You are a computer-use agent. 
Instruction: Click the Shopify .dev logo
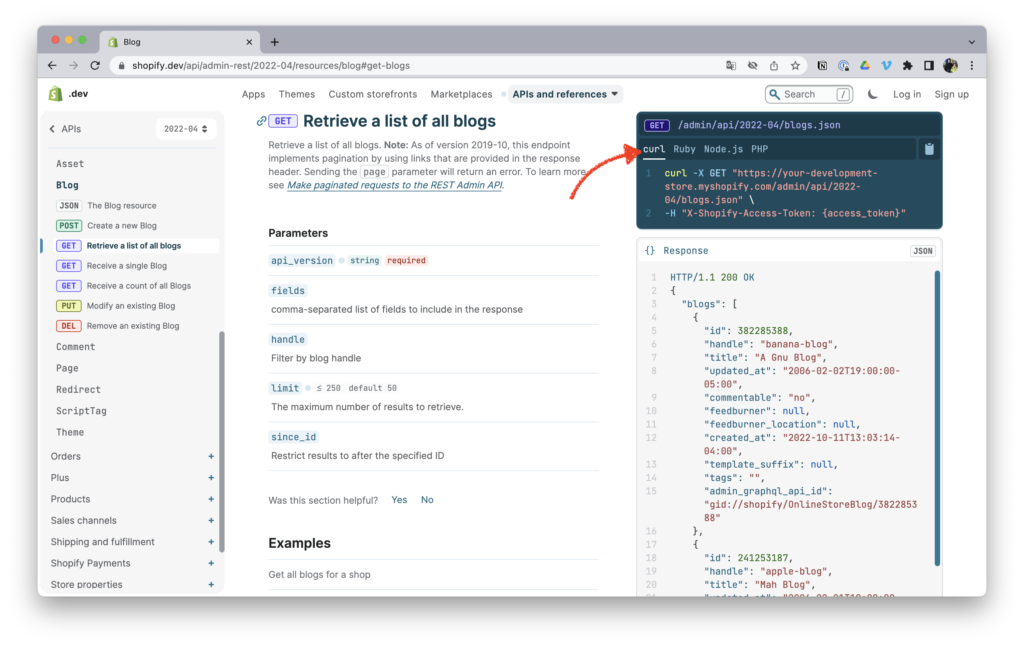(x=69, y=94)
